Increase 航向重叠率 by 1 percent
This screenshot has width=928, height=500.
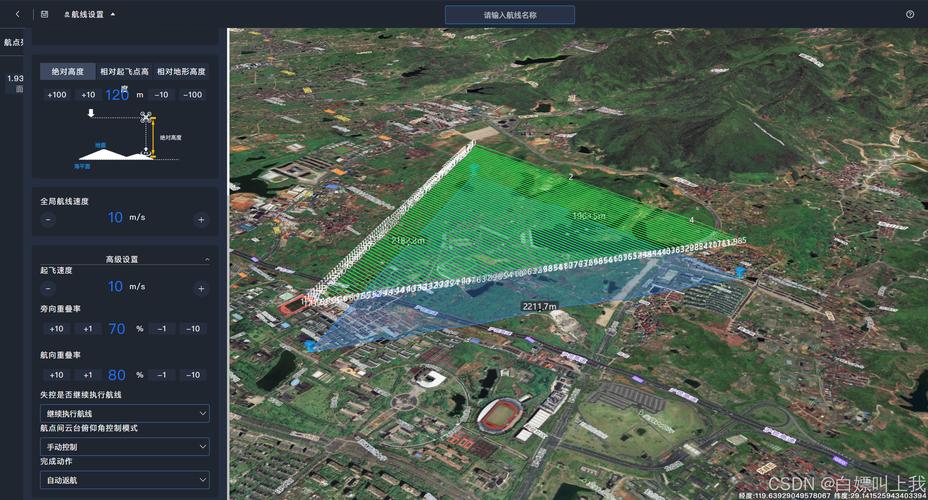click(88, 375)
